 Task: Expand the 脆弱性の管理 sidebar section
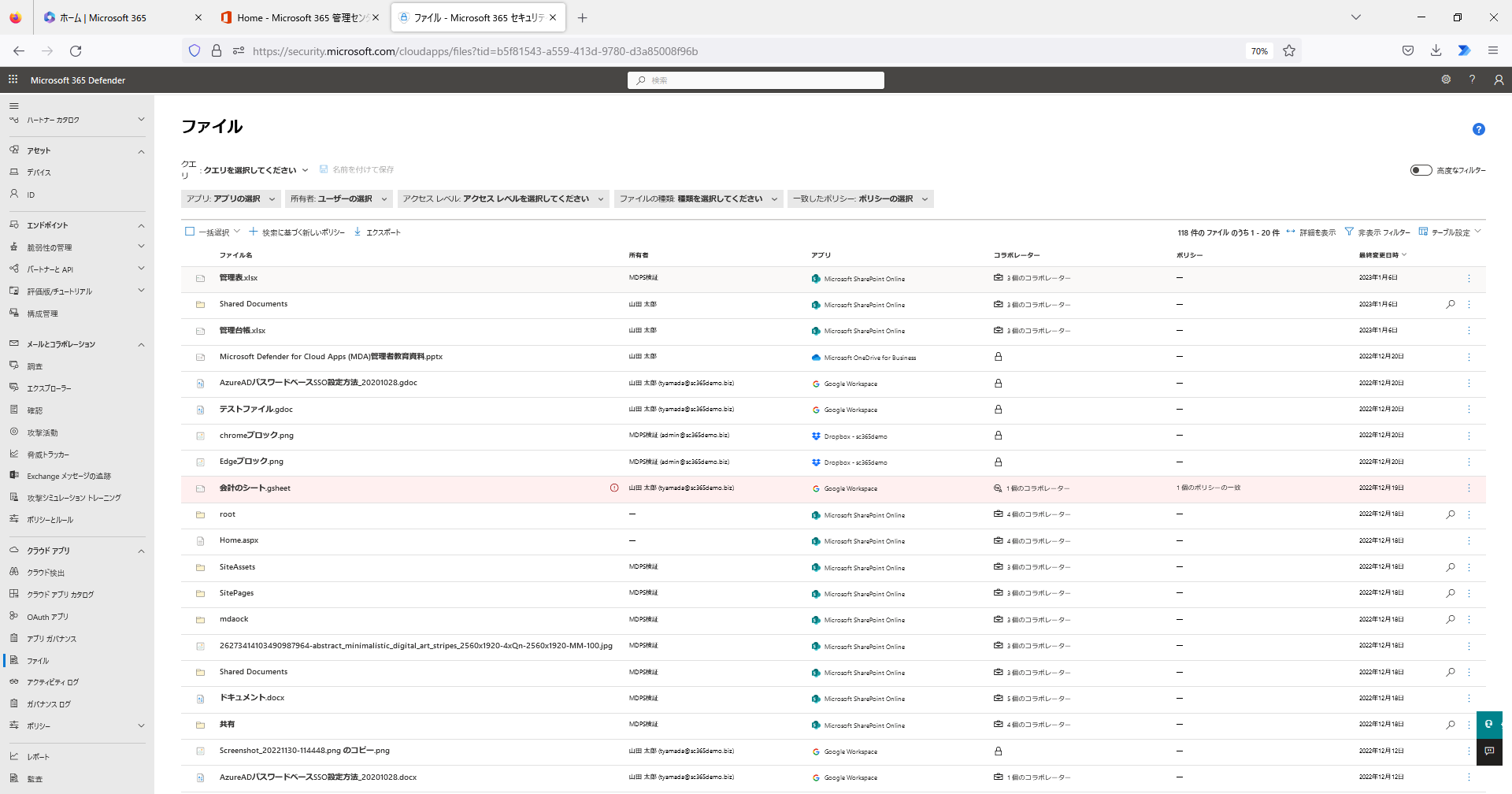(x=141, y=247)
